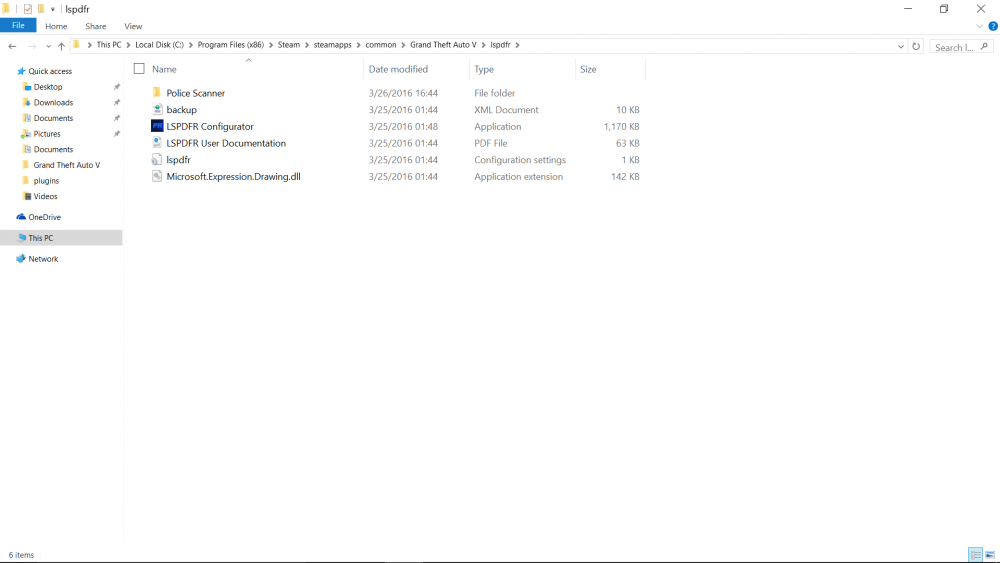Go back with the Back arrow
The image size is (1000, 563).
[12, 46]
